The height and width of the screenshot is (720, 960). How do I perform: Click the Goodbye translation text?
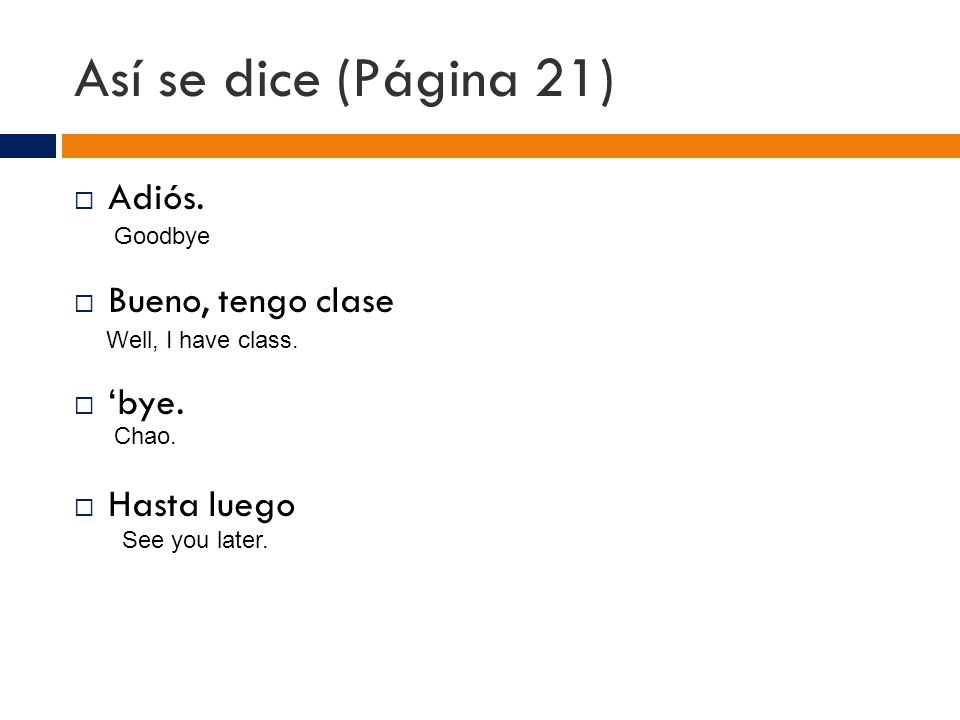tap(162, 236)
